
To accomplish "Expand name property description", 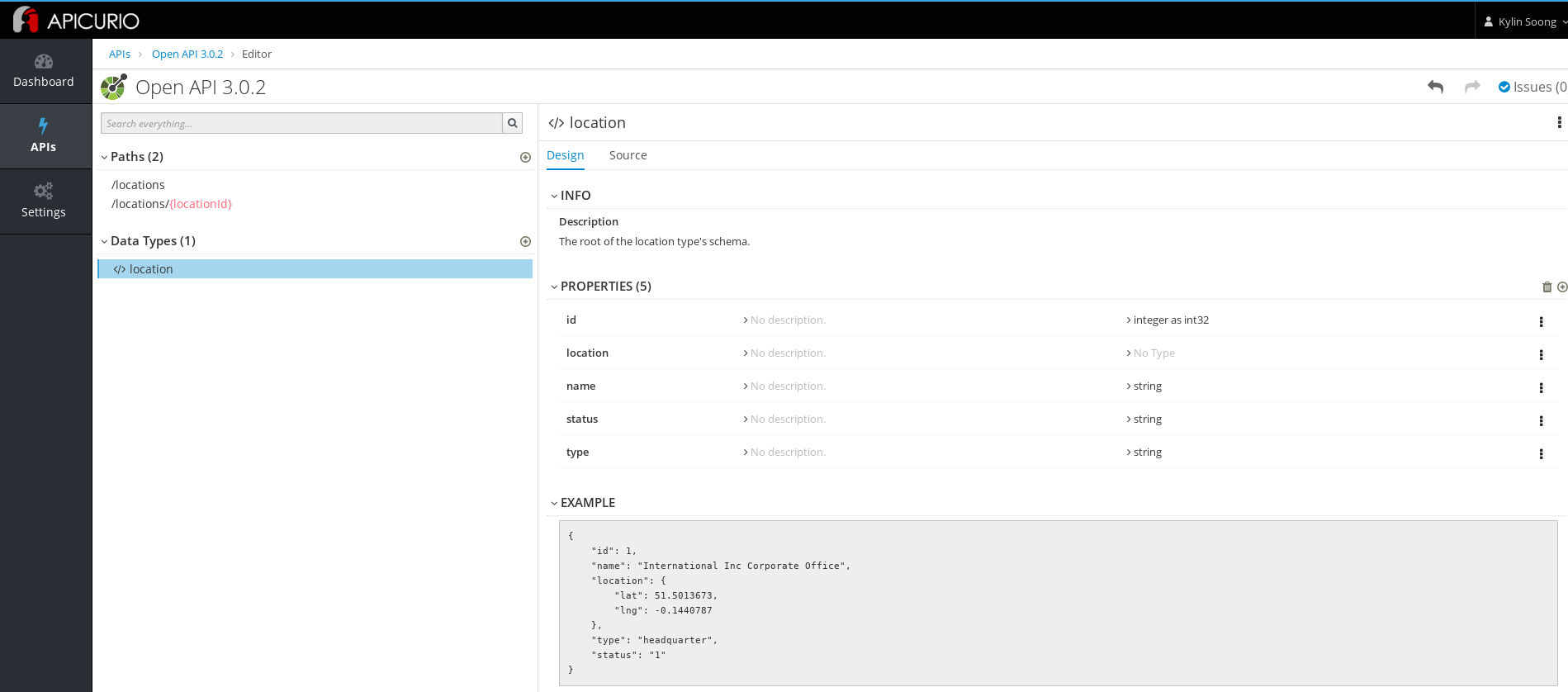I will [784, 386].
